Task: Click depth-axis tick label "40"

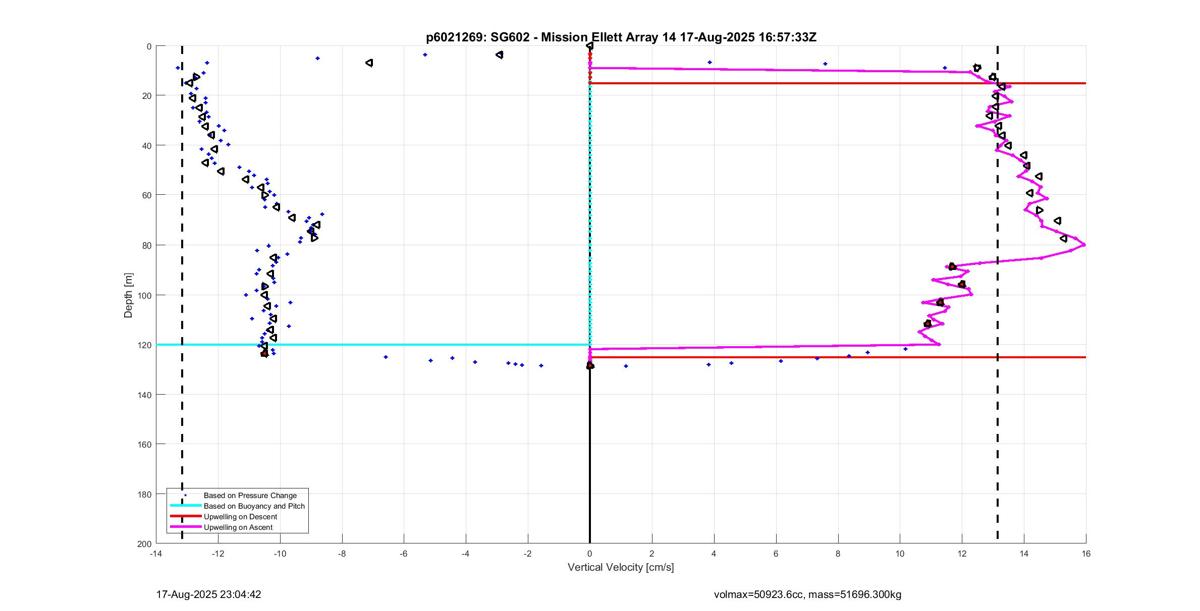Action: coord(146,145)
